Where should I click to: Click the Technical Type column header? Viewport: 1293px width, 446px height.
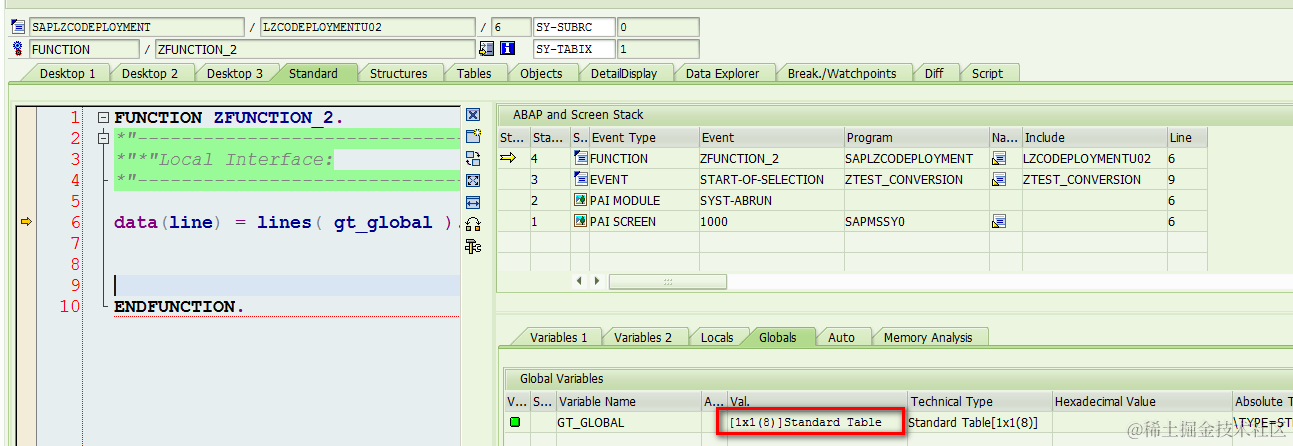point(979,401)
